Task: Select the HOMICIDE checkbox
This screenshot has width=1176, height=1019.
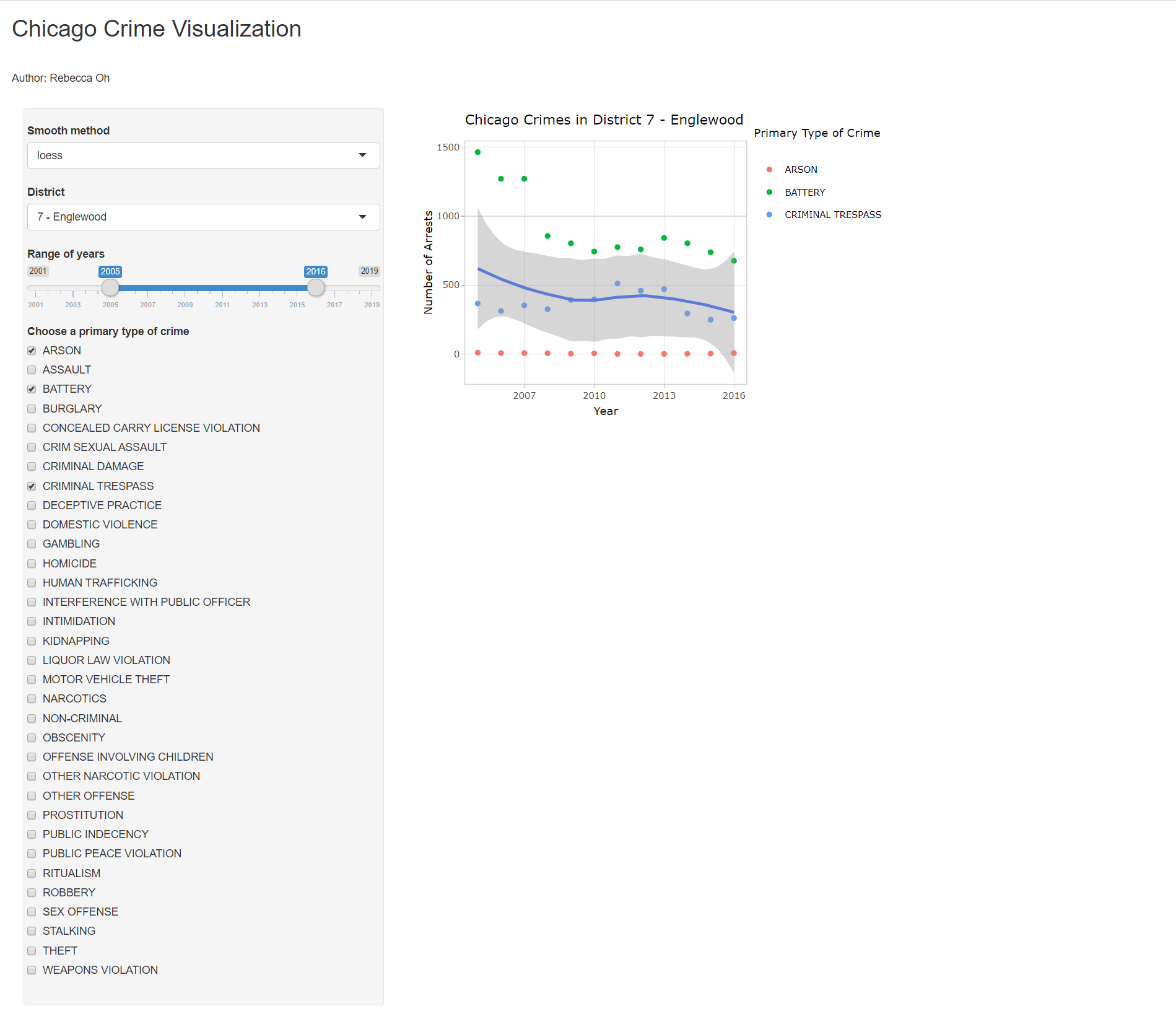Action: 32,564
